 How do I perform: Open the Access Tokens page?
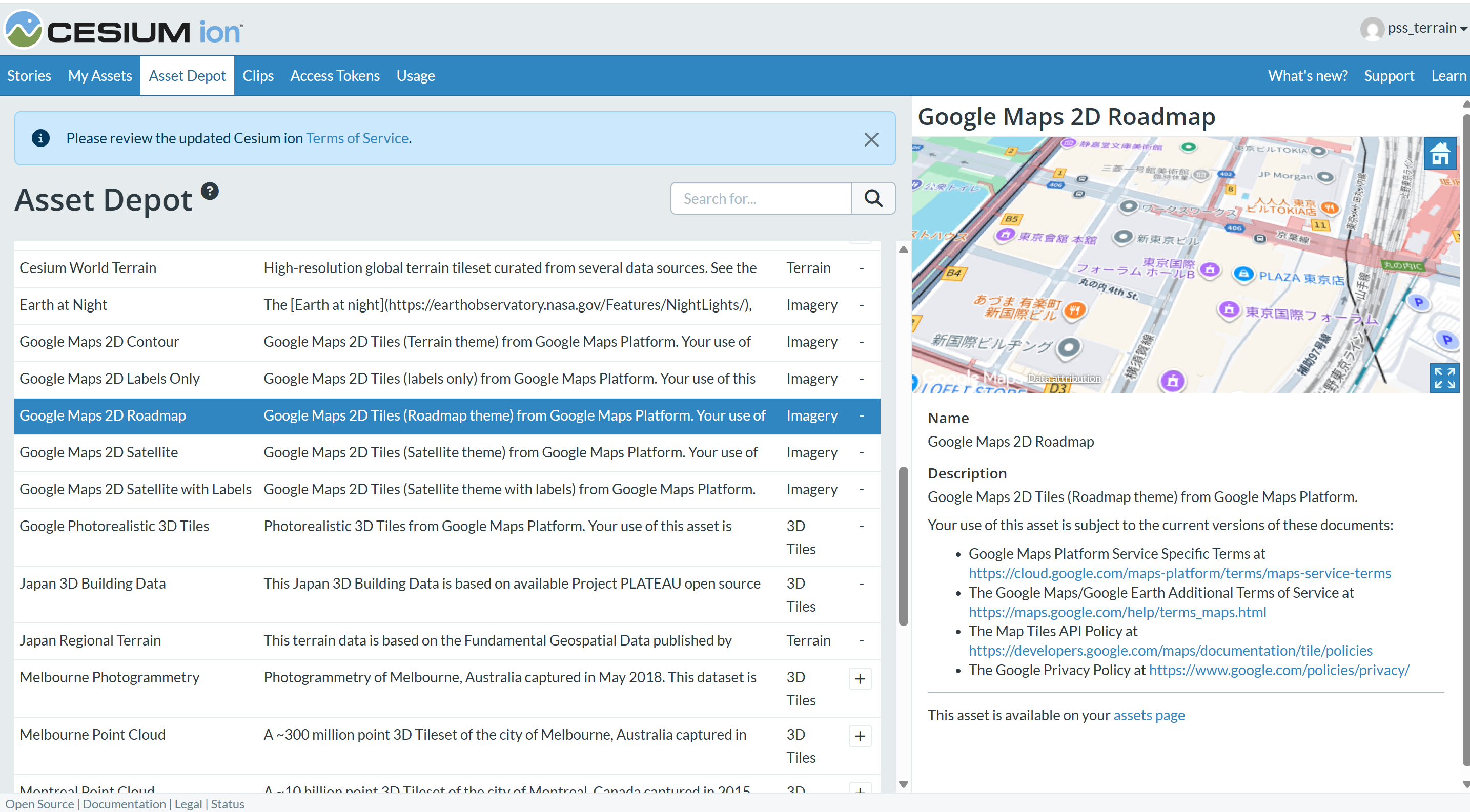(334, 75)
